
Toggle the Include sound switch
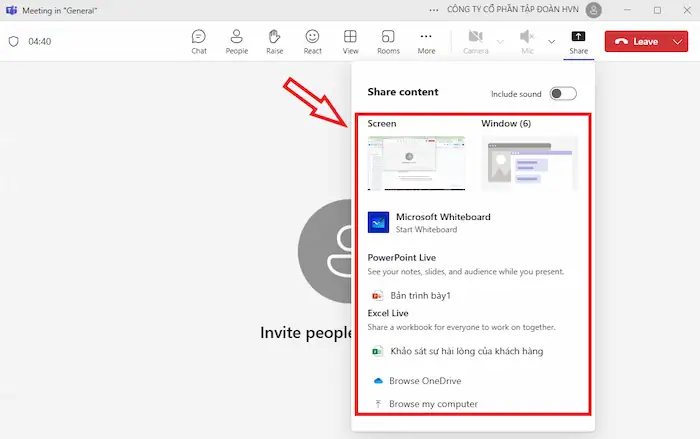(563, 94)
